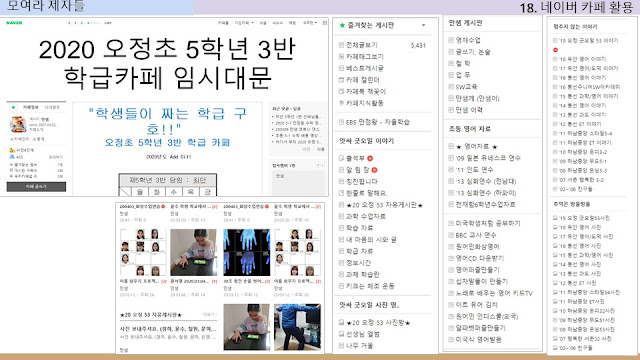This screenshot has width=640, height=360.
Task: Open the 가입카페 dropdown in top bar
Action: (244, 23)
